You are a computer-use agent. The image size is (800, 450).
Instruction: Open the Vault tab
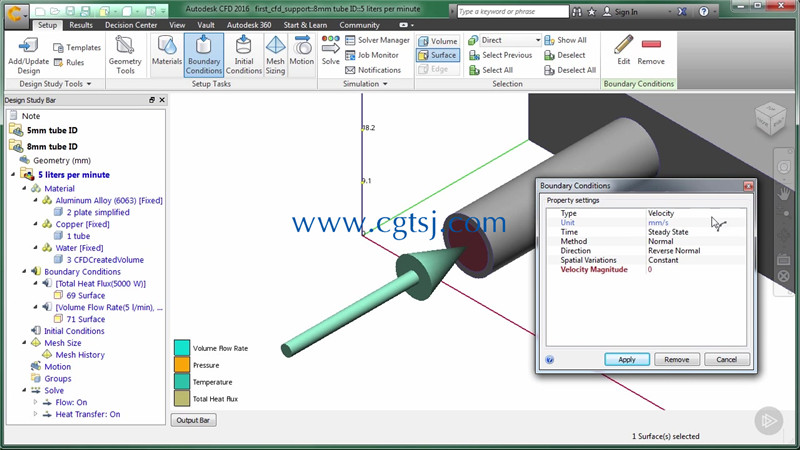(x=206, y=25)
